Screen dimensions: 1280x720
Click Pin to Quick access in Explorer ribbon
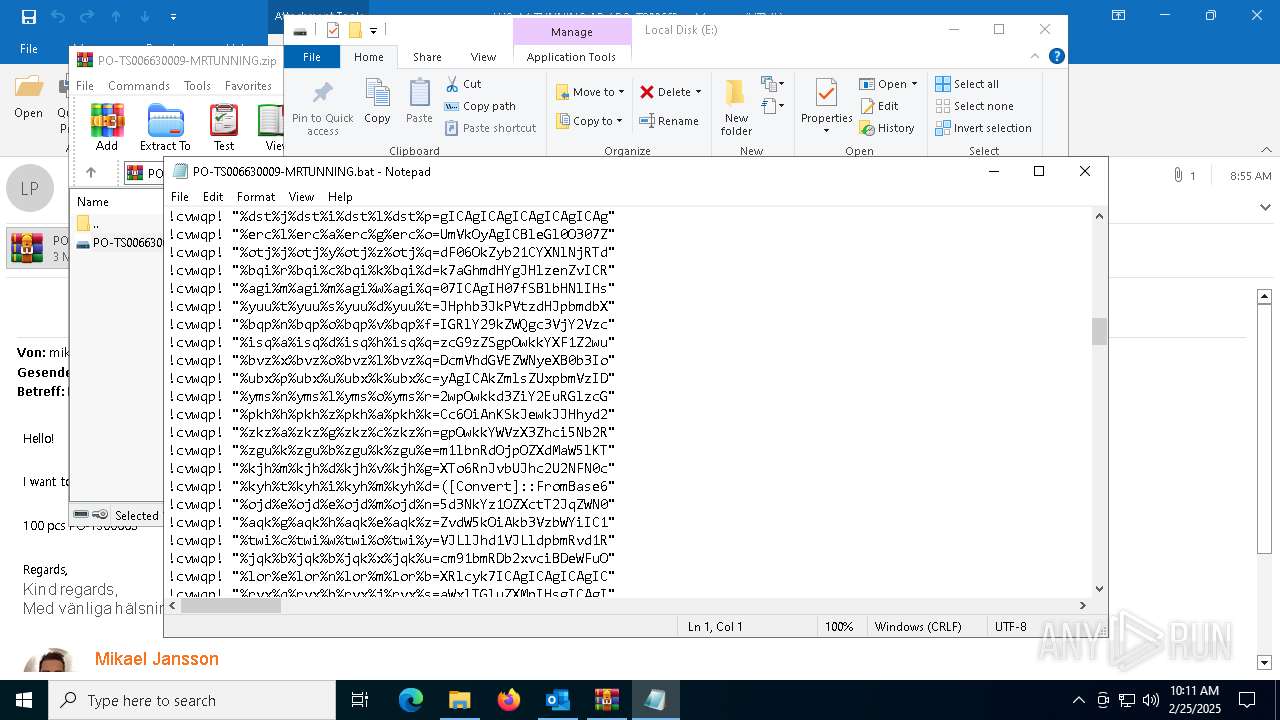pyautogui.click(x=322, y=108)
